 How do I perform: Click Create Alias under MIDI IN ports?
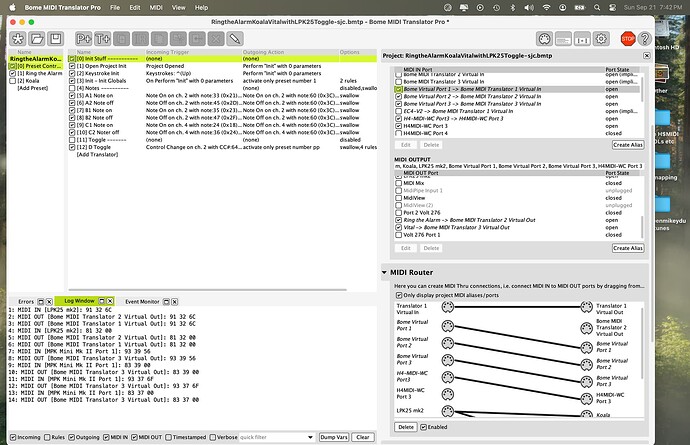click(628, 145)
